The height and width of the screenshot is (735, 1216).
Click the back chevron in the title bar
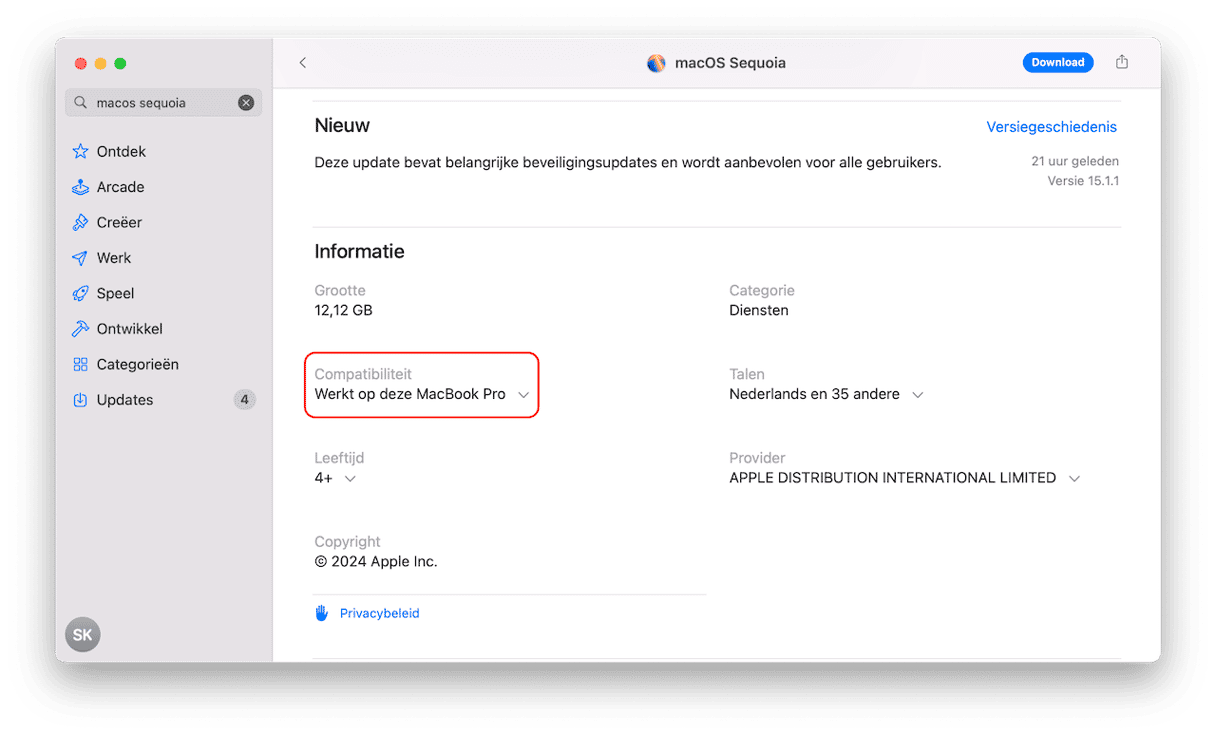pyautogui.click(x=303, y=63)
